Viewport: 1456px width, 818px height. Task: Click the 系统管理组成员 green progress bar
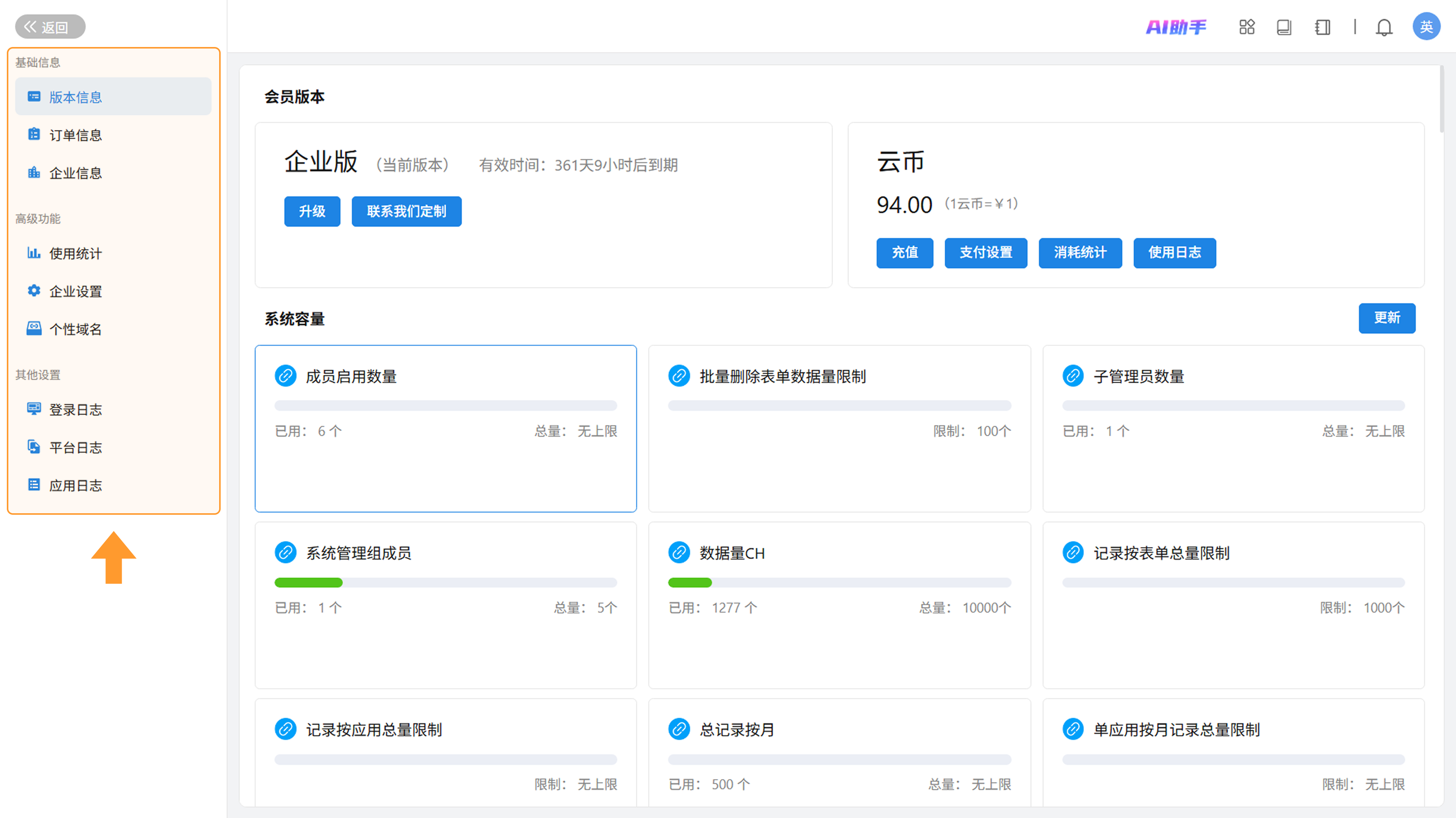tap(309, 583)
